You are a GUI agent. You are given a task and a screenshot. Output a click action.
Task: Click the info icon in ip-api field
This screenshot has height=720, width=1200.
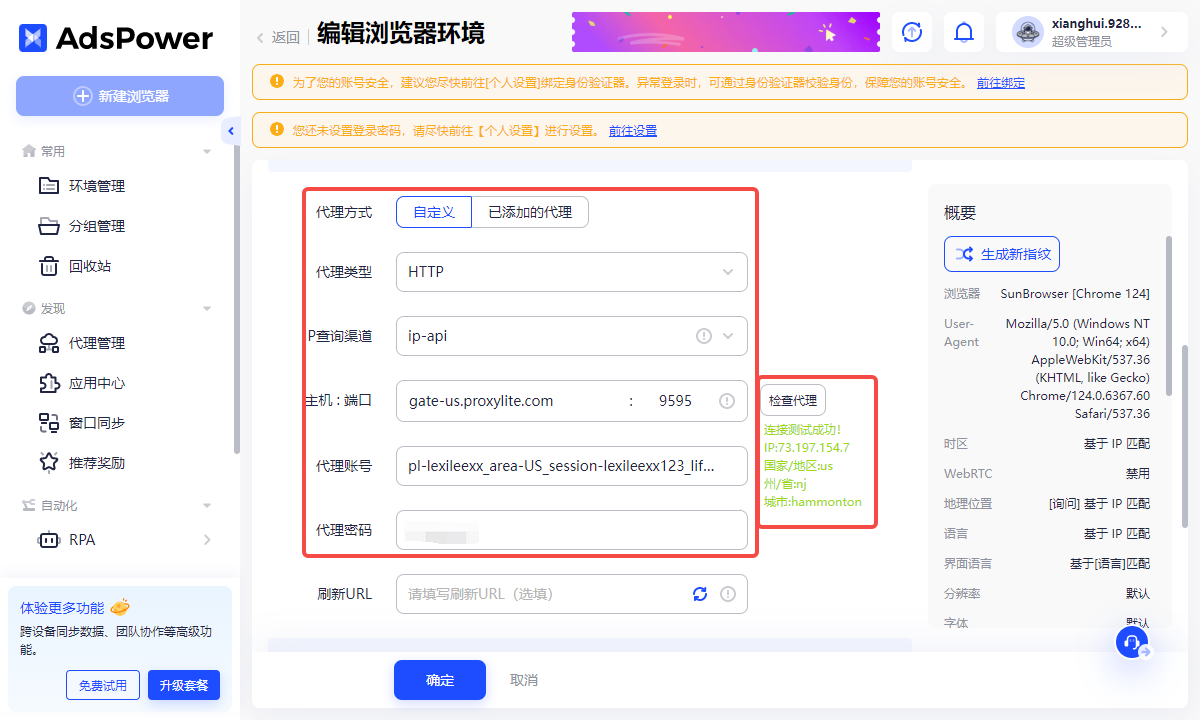(704, 336)
